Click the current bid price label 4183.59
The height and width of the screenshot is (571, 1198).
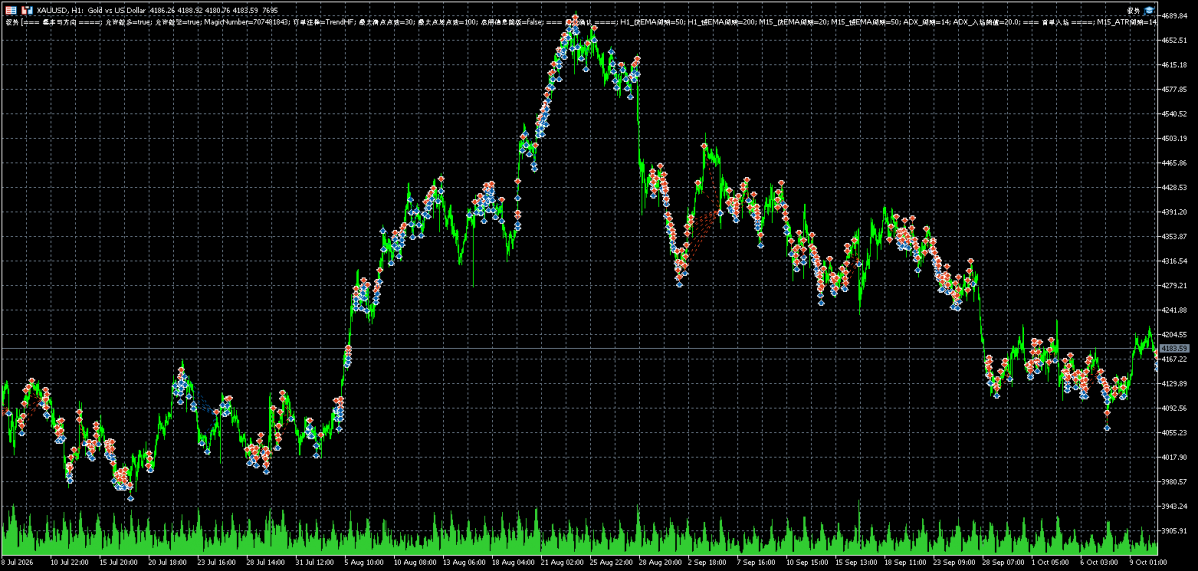(x=1173, y=349)
